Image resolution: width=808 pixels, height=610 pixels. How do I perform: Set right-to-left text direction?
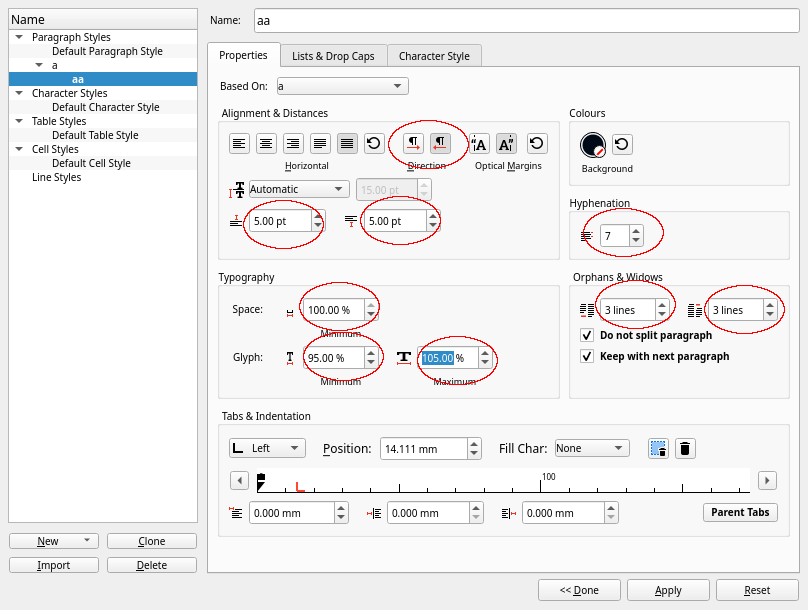(440, 144)
